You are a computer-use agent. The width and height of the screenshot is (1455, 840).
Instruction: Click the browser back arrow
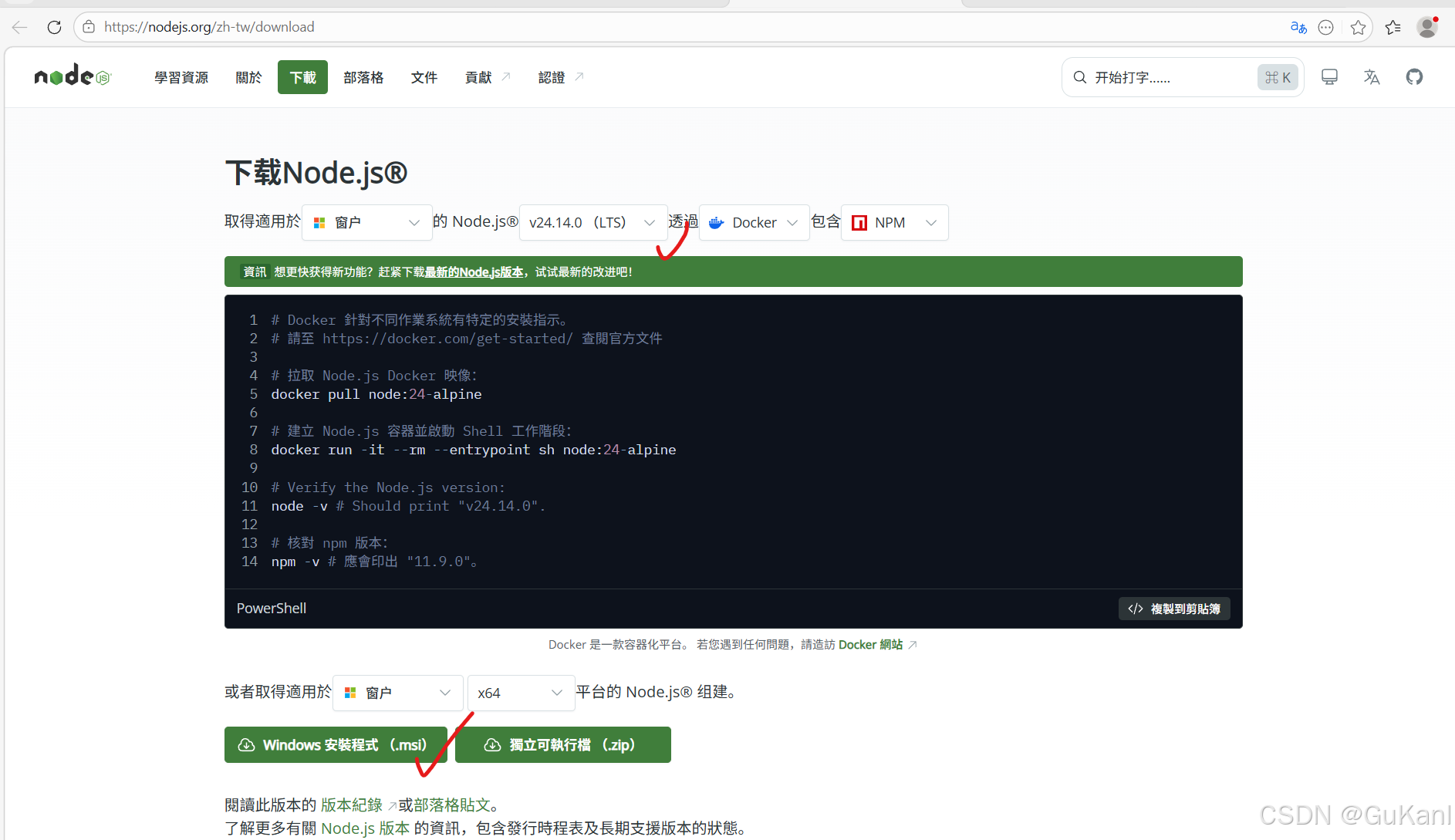tap(20, 27)
